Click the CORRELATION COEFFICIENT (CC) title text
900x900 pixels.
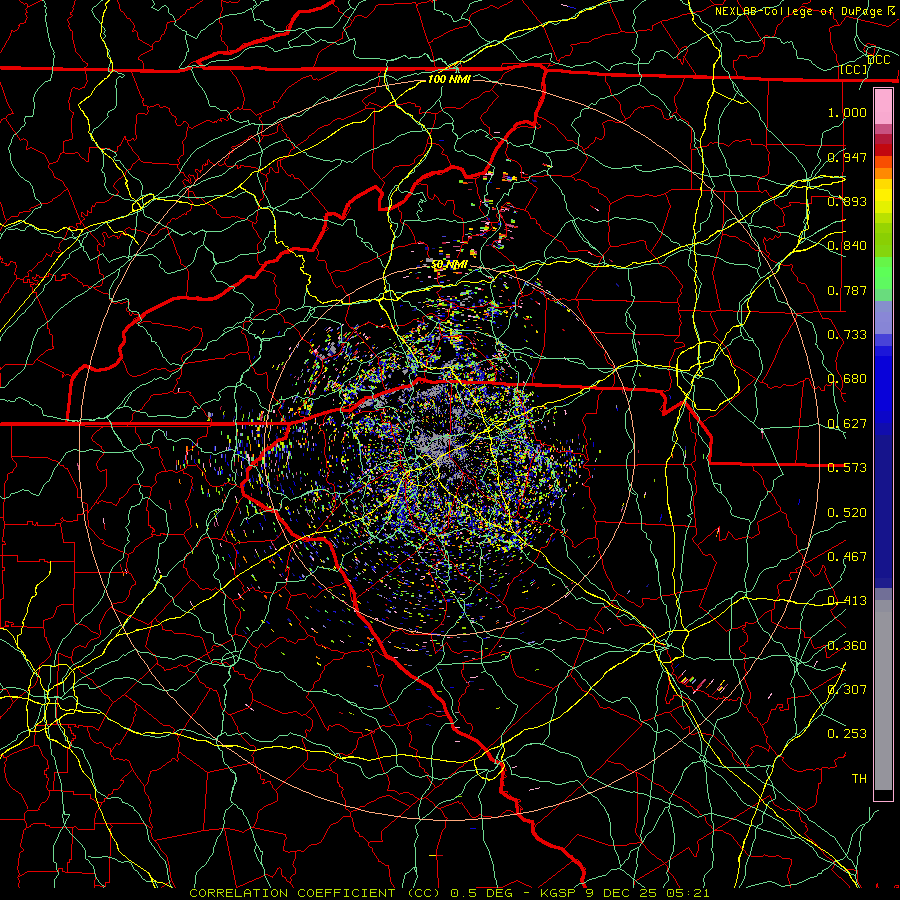(x=315, y=893)
